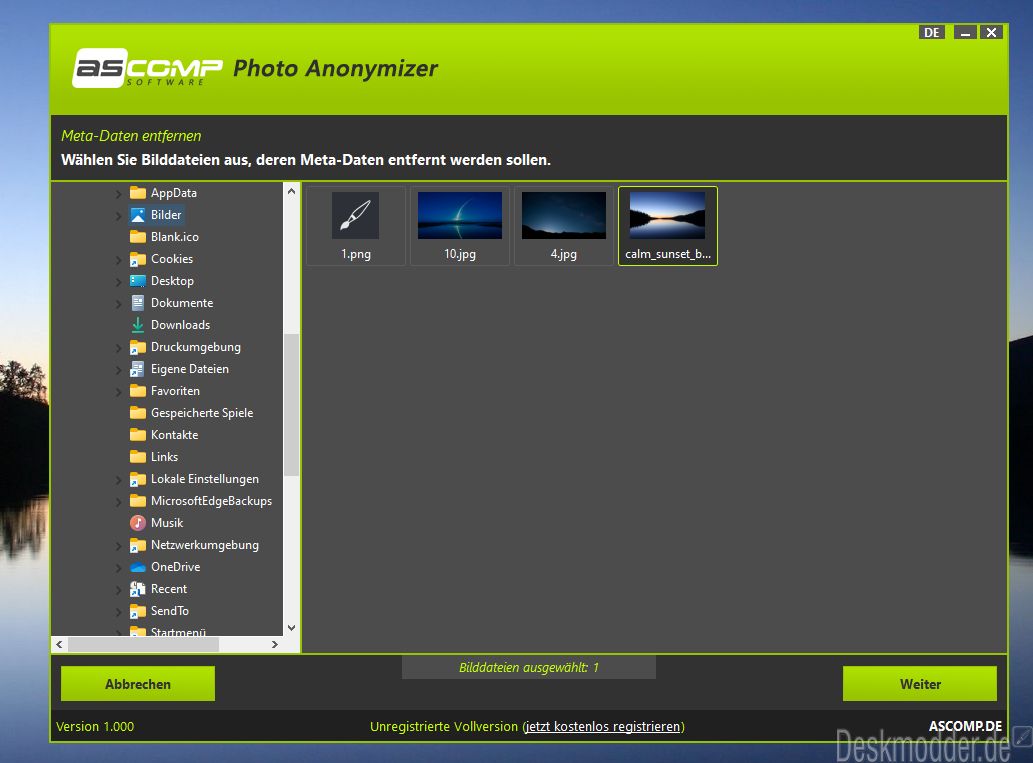Select the 4.jpg thumbnail

point(564,226)
